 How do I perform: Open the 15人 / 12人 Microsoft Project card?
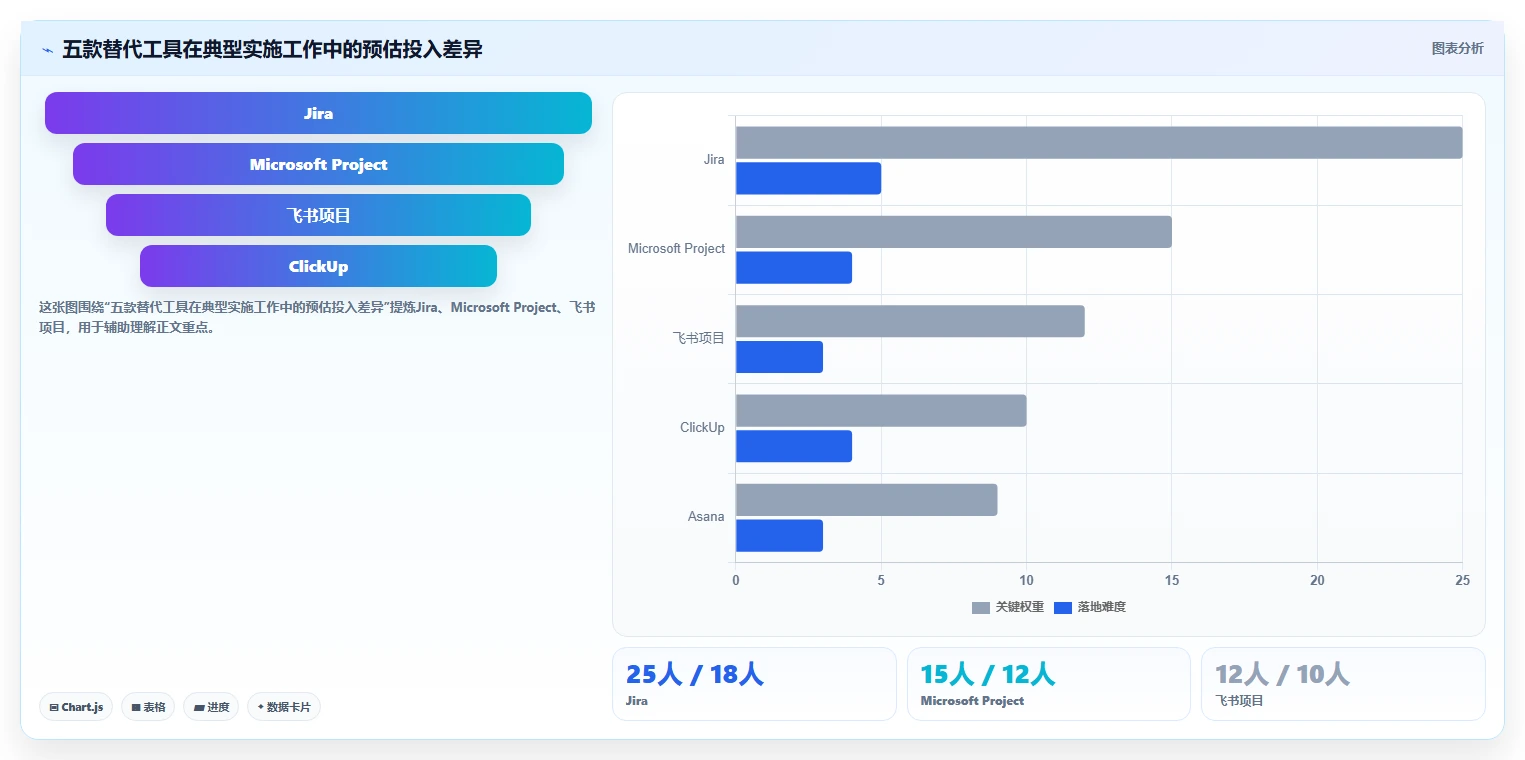[x=1049, y=684]
